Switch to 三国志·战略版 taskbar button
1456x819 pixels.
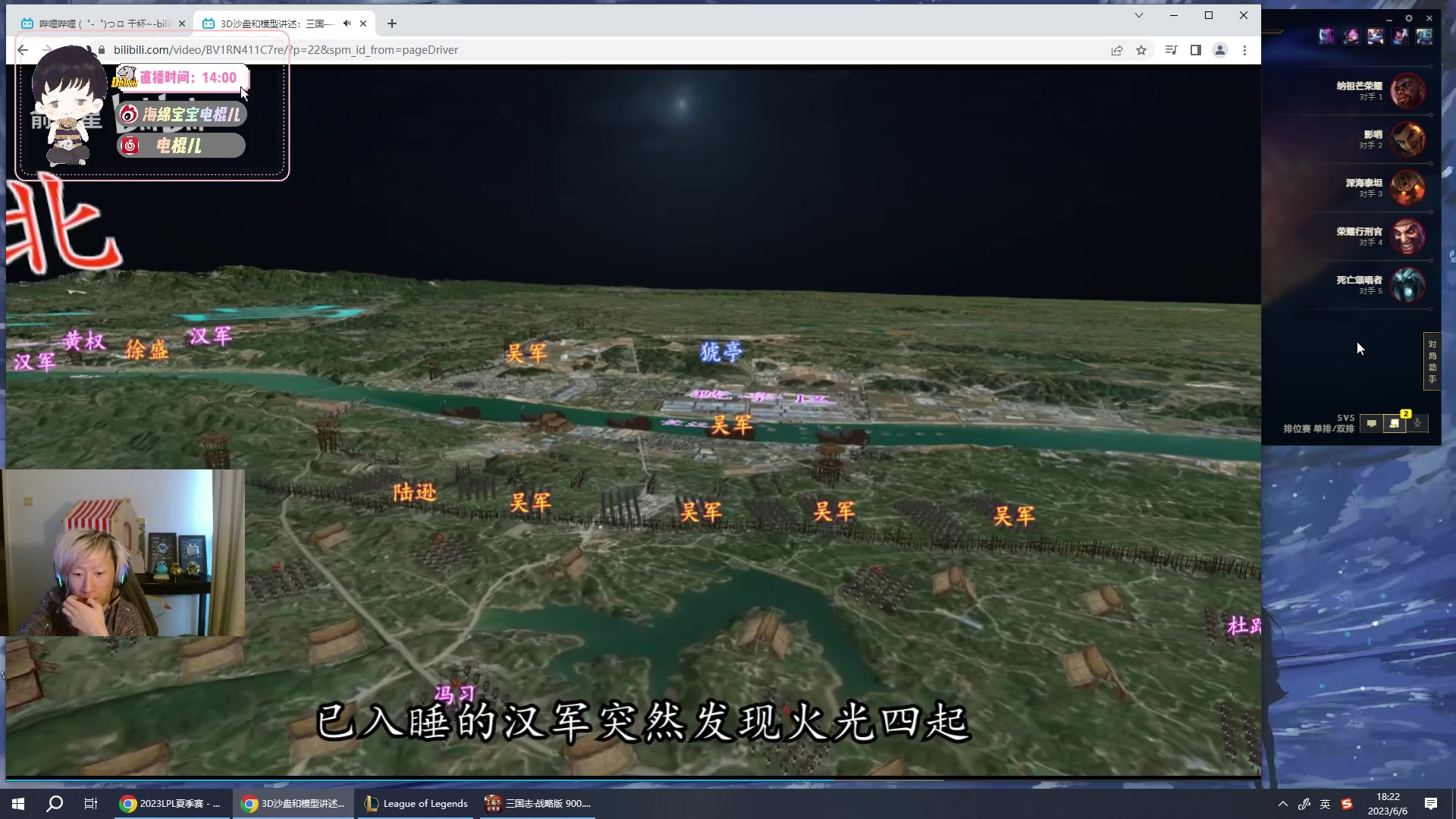538,803
